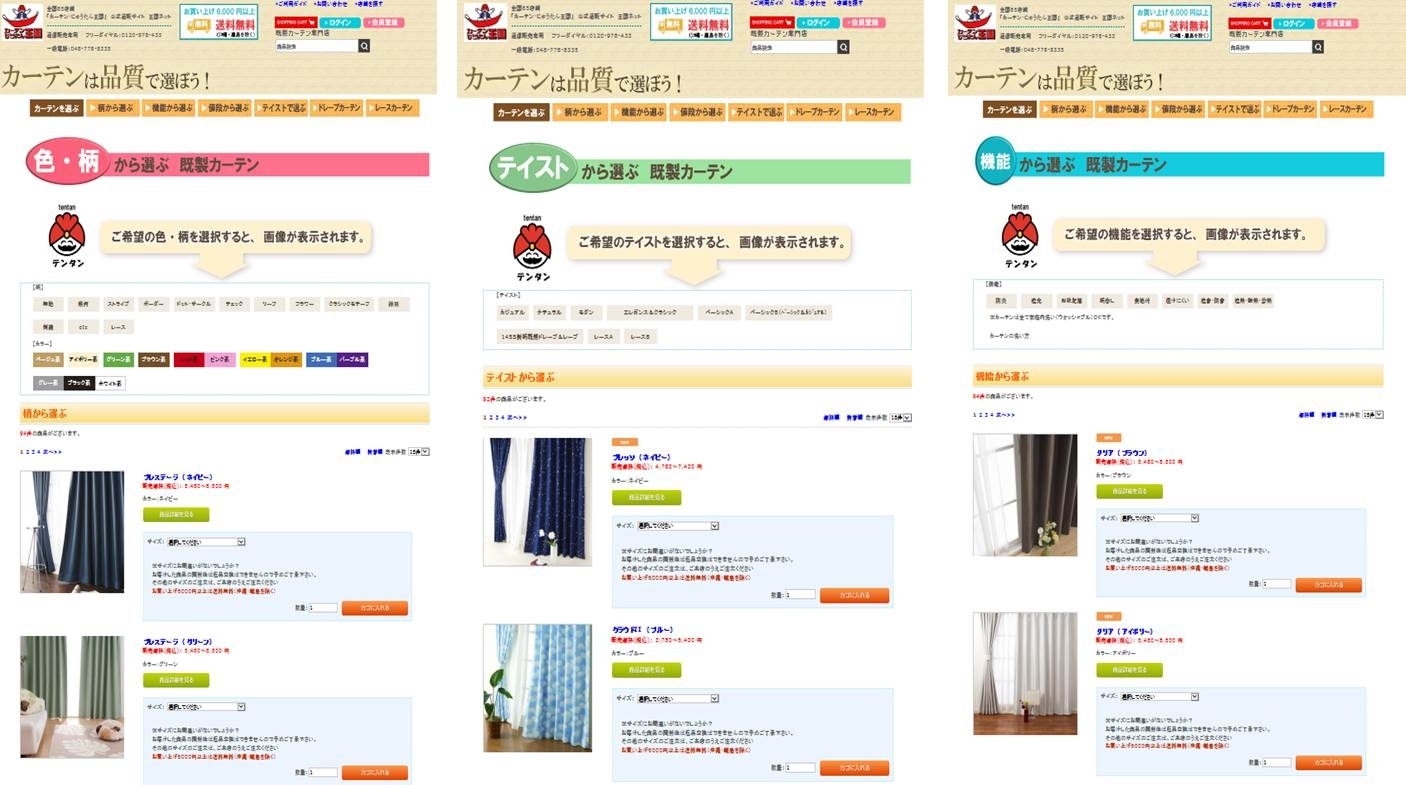Choose the ストライプ pattern filter

[x=118, y=303]
